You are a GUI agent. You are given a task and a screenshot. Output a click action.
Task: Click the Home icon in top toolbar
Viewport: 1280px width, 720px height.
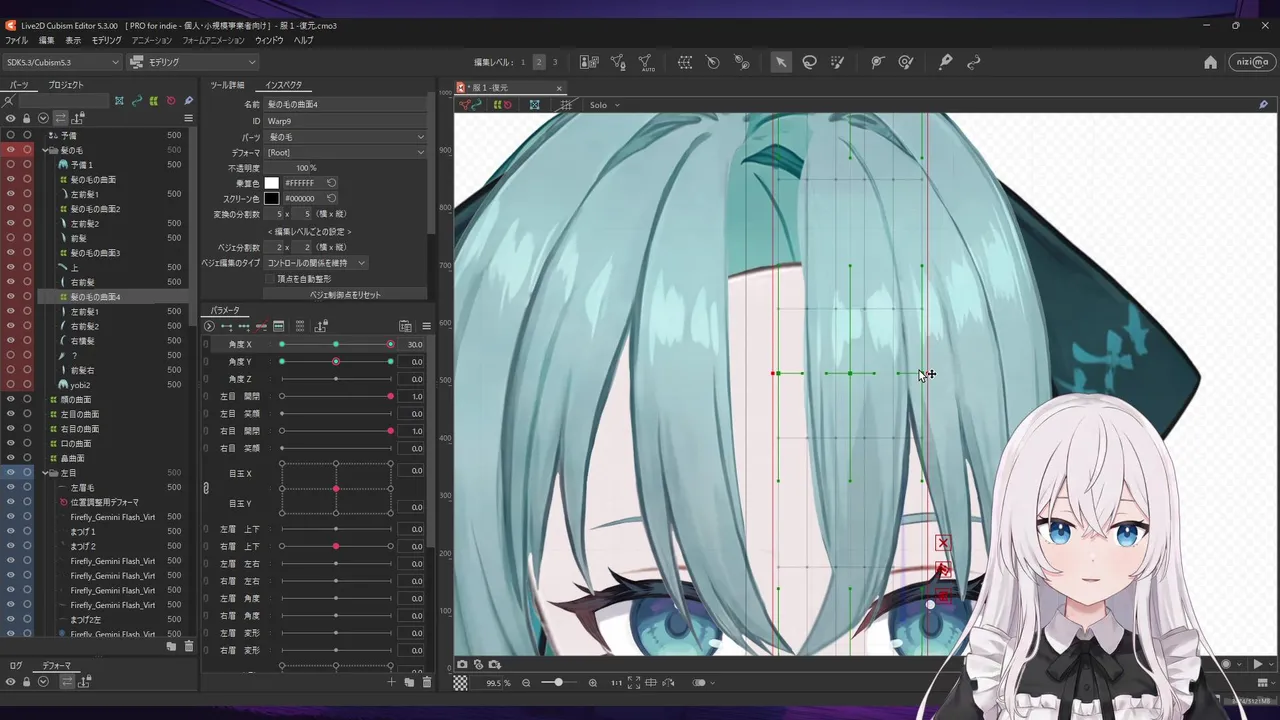tap(1210, 62)
